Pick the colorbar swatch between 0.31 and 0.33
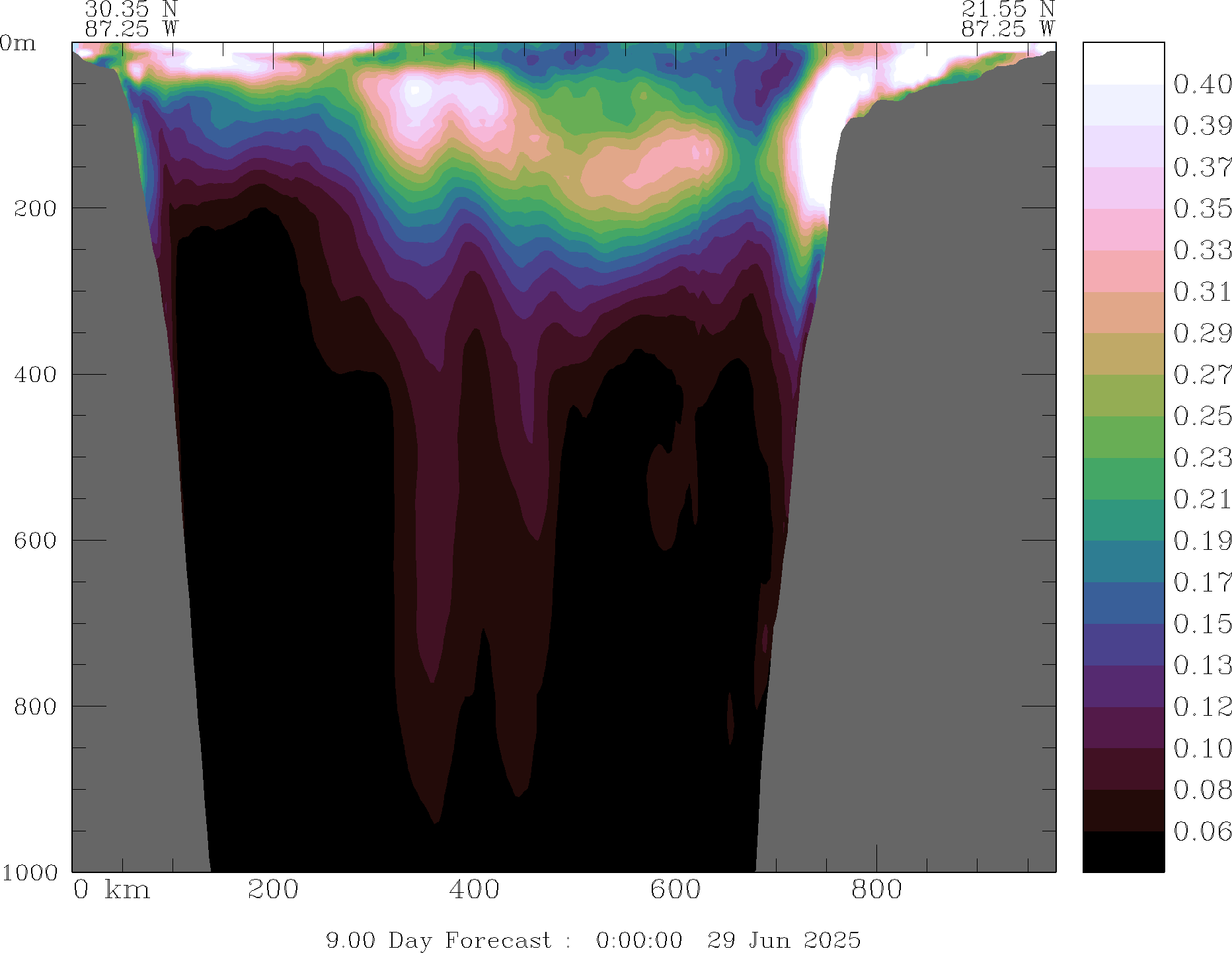Image resolution: width=1232 pixels, height=953 pixels. pyautogui.click(x=1123, y=271)
